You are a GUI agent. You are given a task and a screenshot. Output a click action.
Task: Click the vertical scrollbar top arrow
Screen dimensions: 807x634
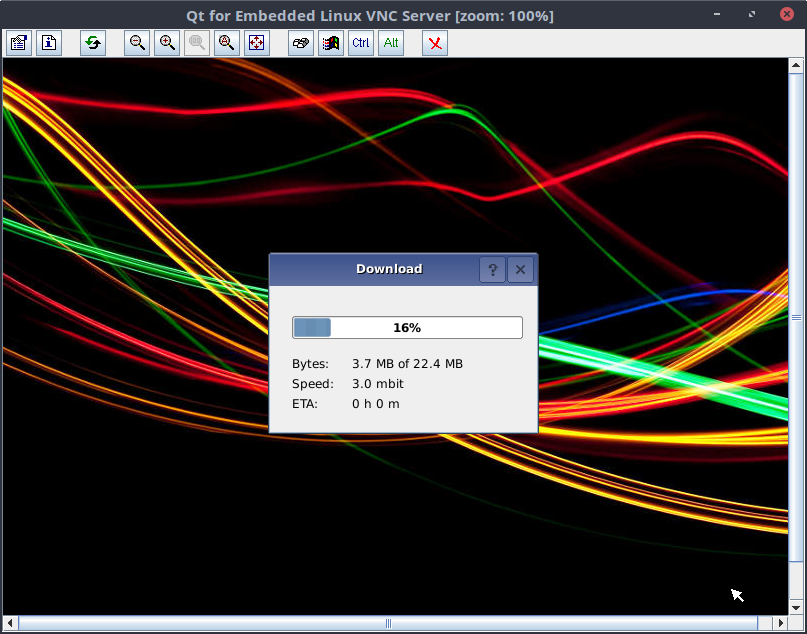(x=797, y=65)
